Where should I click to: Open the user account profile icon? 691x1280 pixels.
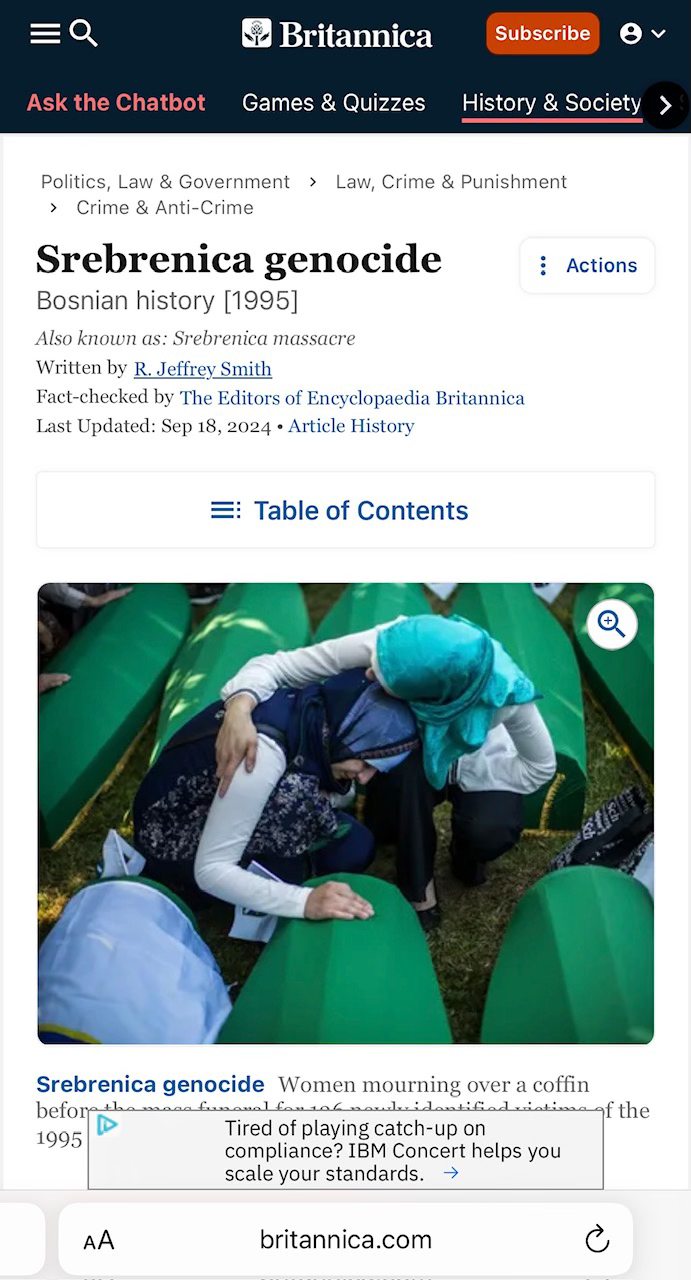pos(643,34)
